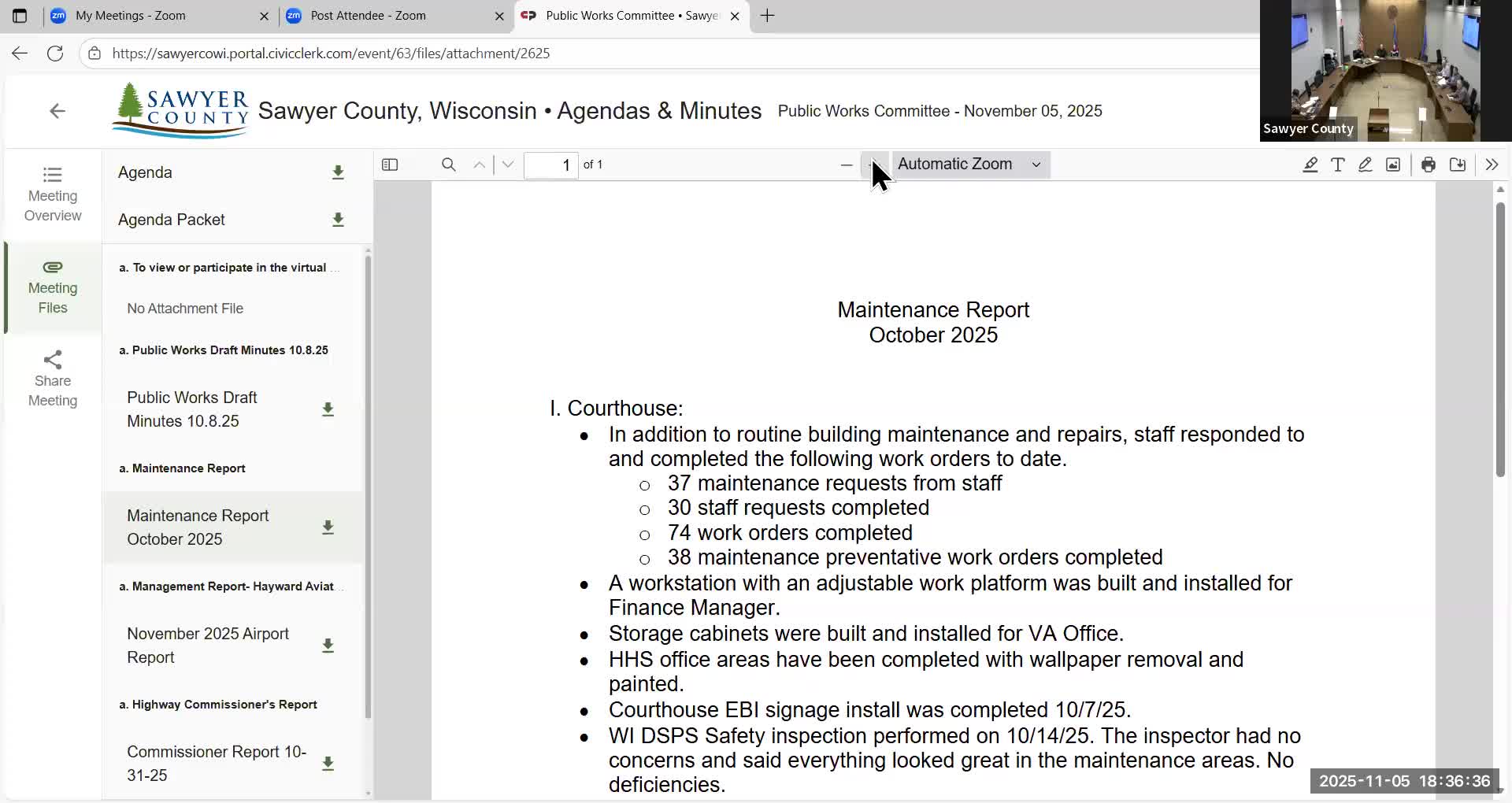Open Public Works Draft Minutes 10.8.25

tap(193, 409)
